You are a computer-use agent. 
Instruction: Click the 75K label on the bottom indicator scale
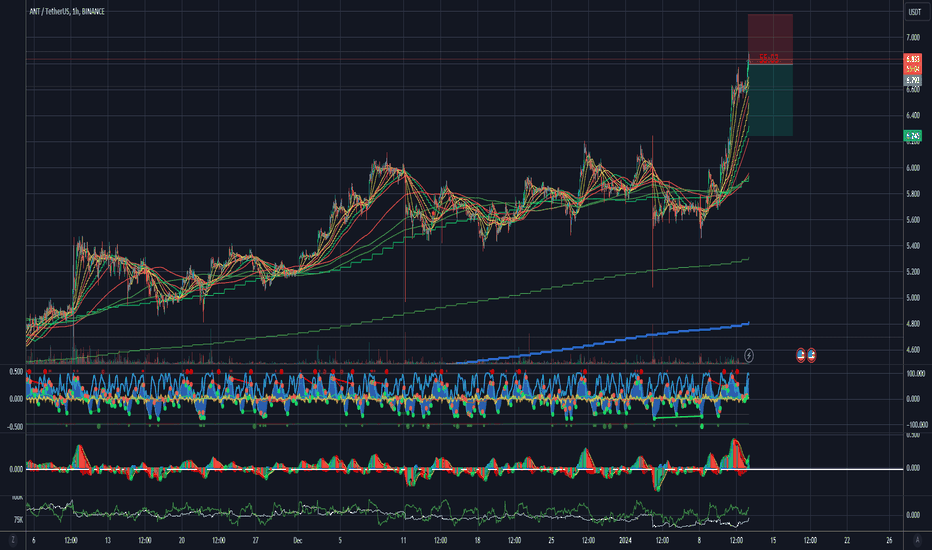click(17, 520)
